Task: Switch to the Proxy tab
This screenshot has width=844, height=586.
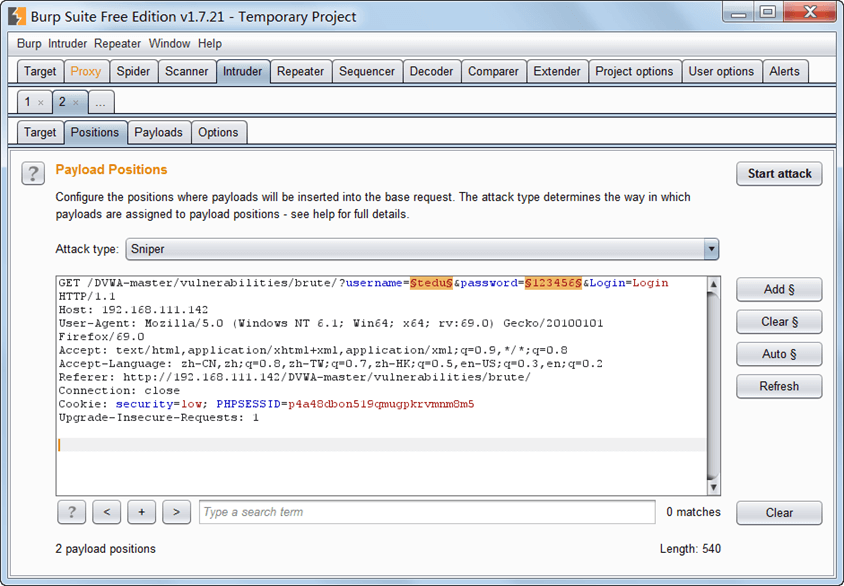Action: (x=86, y=72)
